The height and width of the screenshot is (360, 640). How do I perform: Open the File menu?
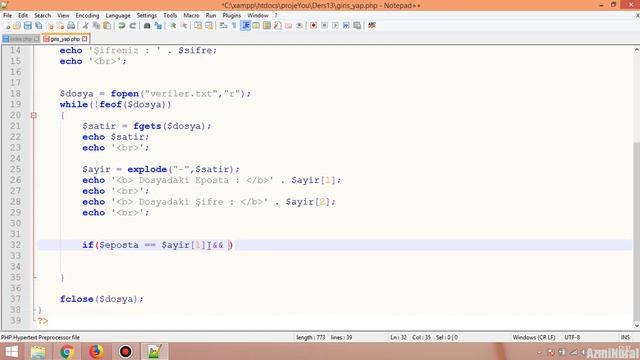[7, 16]
